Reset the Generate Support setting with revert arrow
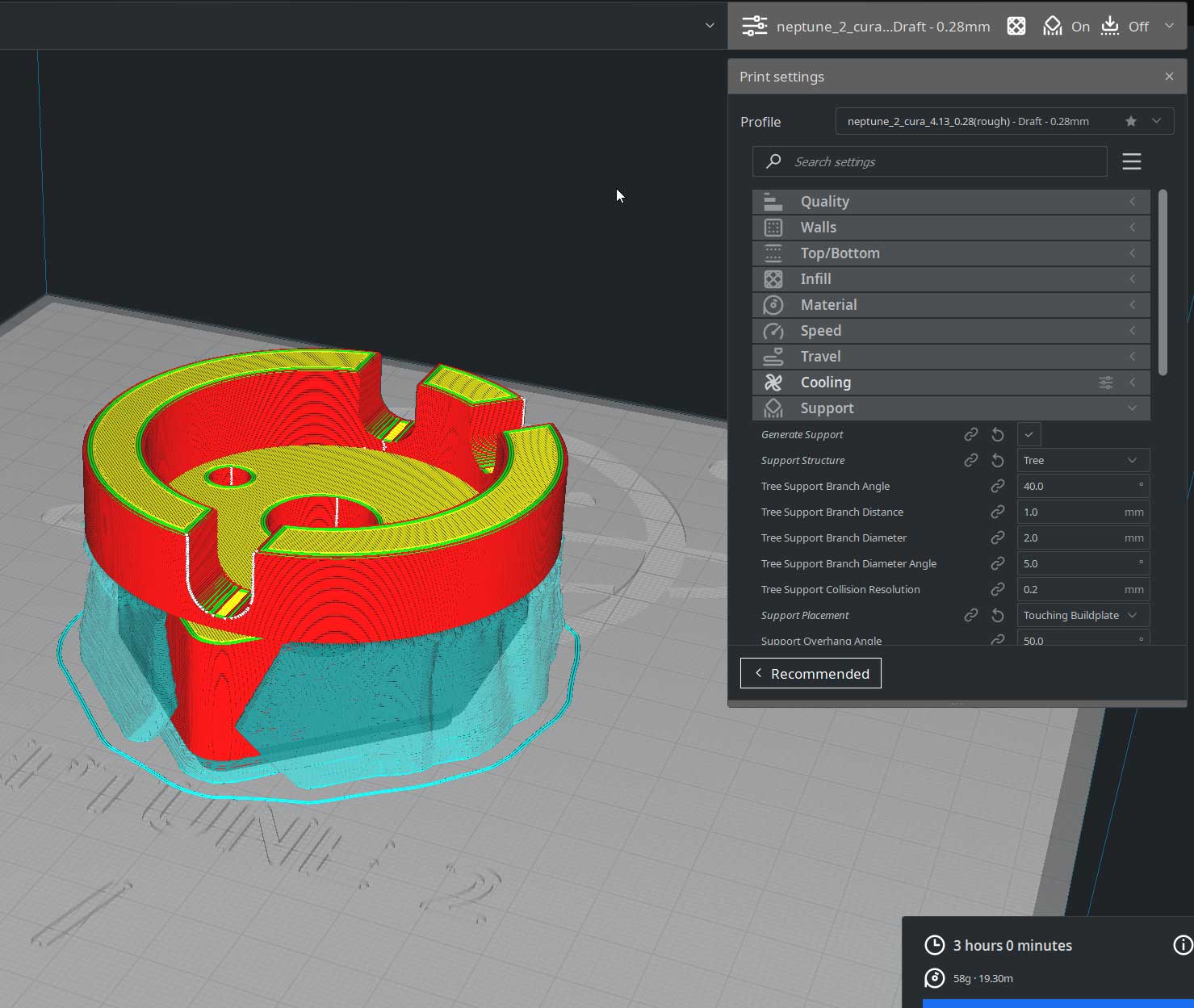Image resolution: width=1194 pixels, height=1008 pixels. tap(998, 434)
